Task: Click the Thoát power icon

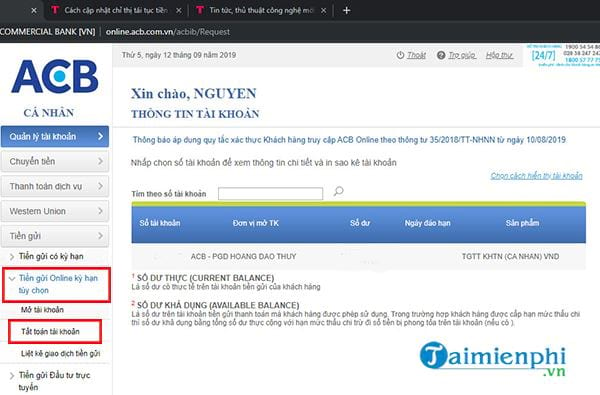Action: click(400, 55)
